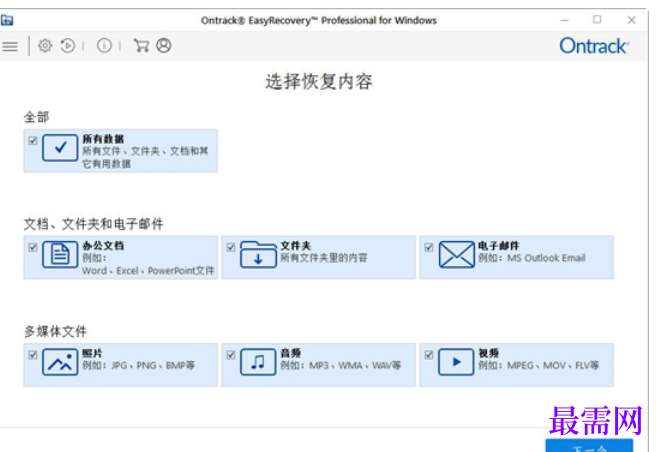This screenshot has height=452, width=661.
Task: Click the 照片 picture icon
Action: [x=60, y=362]
